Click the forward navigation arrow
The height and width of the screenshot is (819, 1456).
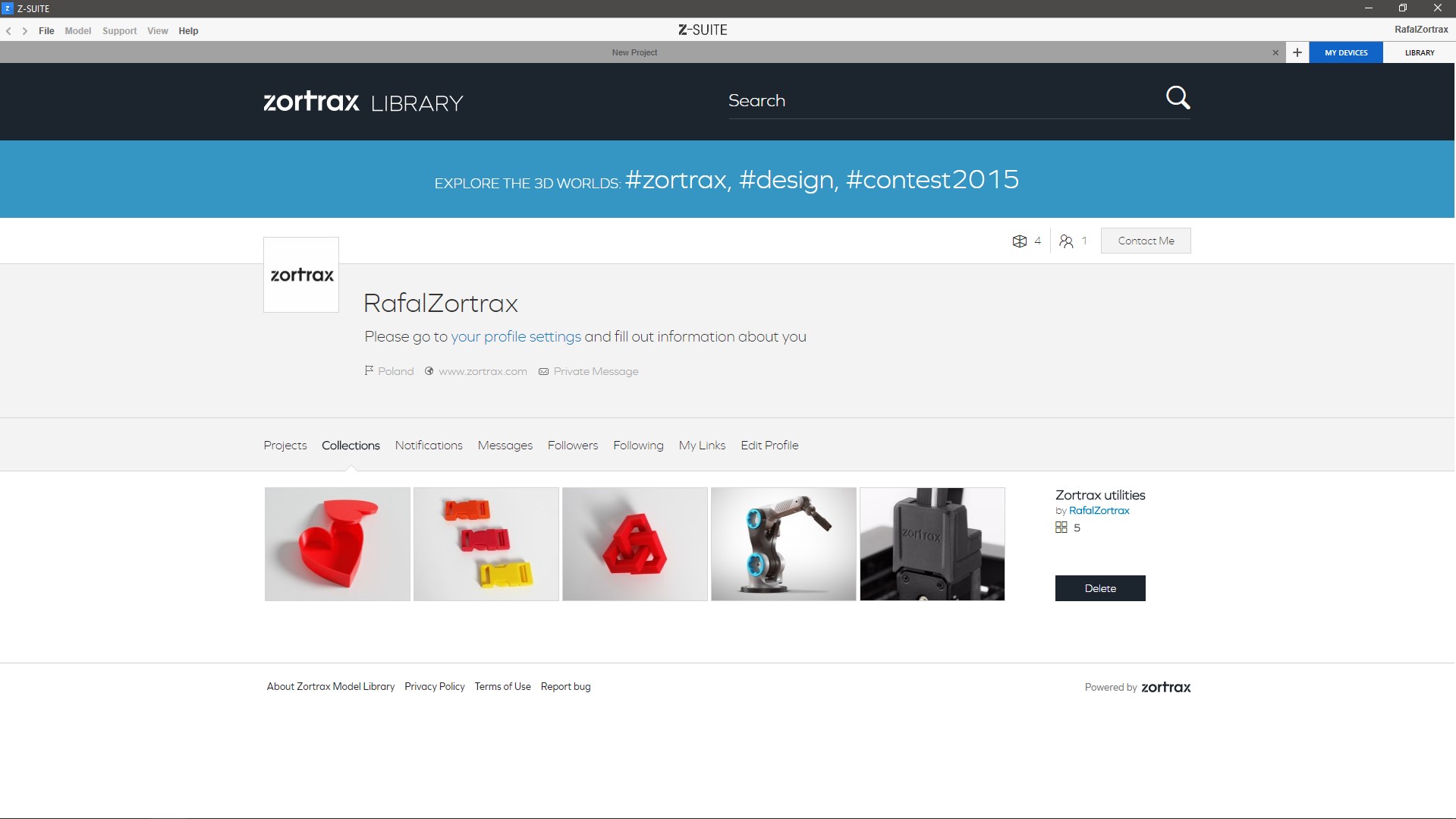click(x=25, y=31)
